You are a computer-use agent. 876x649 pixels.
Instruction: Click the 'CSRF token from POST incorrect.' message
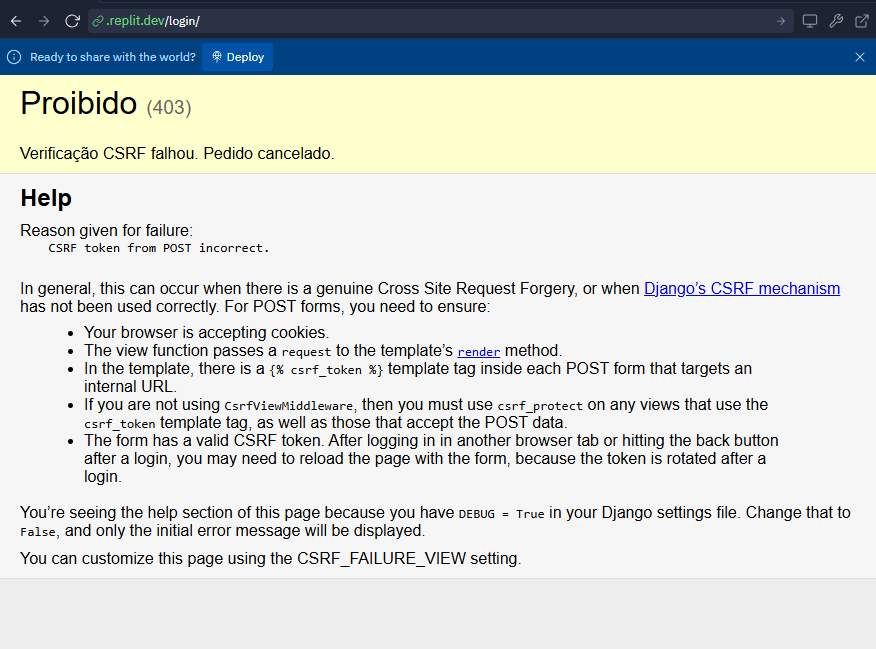[159, 248]
